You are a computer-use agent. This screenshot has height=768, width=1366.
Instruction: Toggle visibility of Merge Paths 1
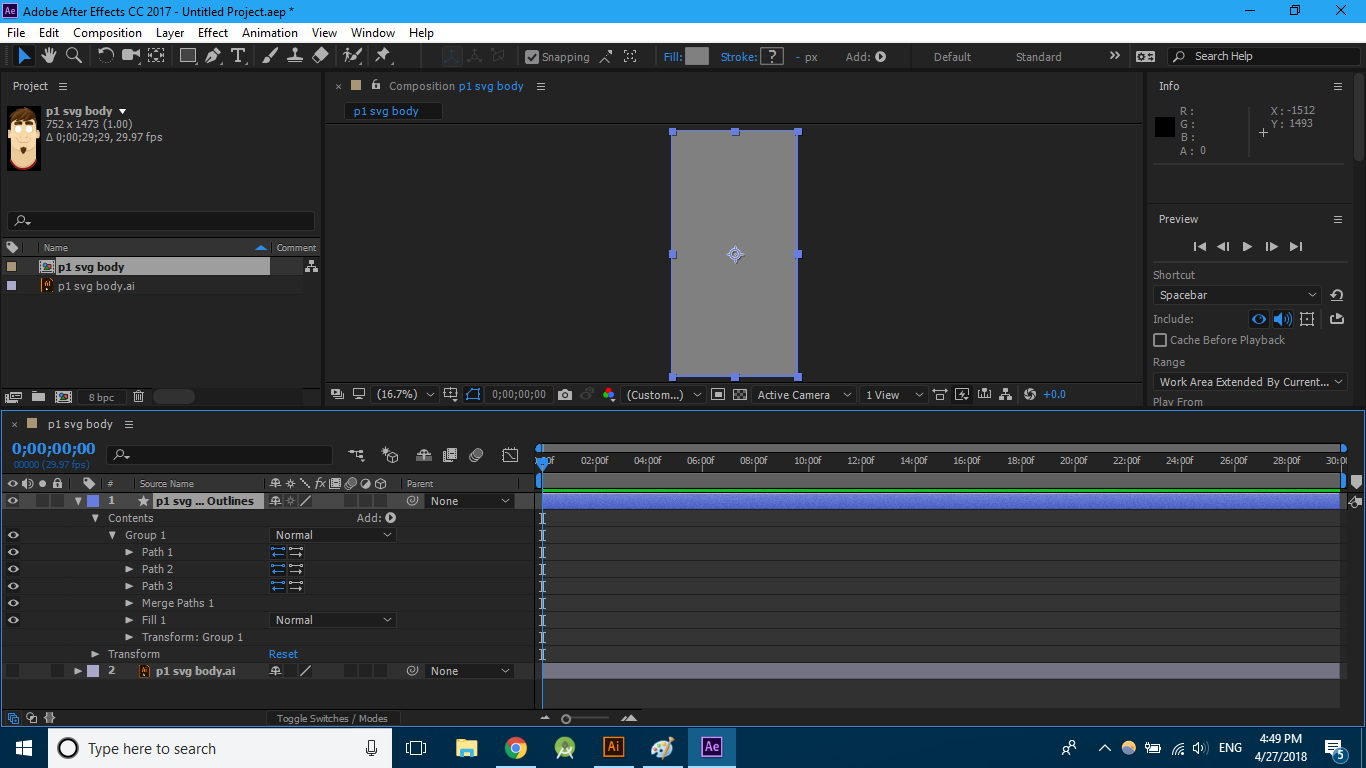tap(13, 603)
